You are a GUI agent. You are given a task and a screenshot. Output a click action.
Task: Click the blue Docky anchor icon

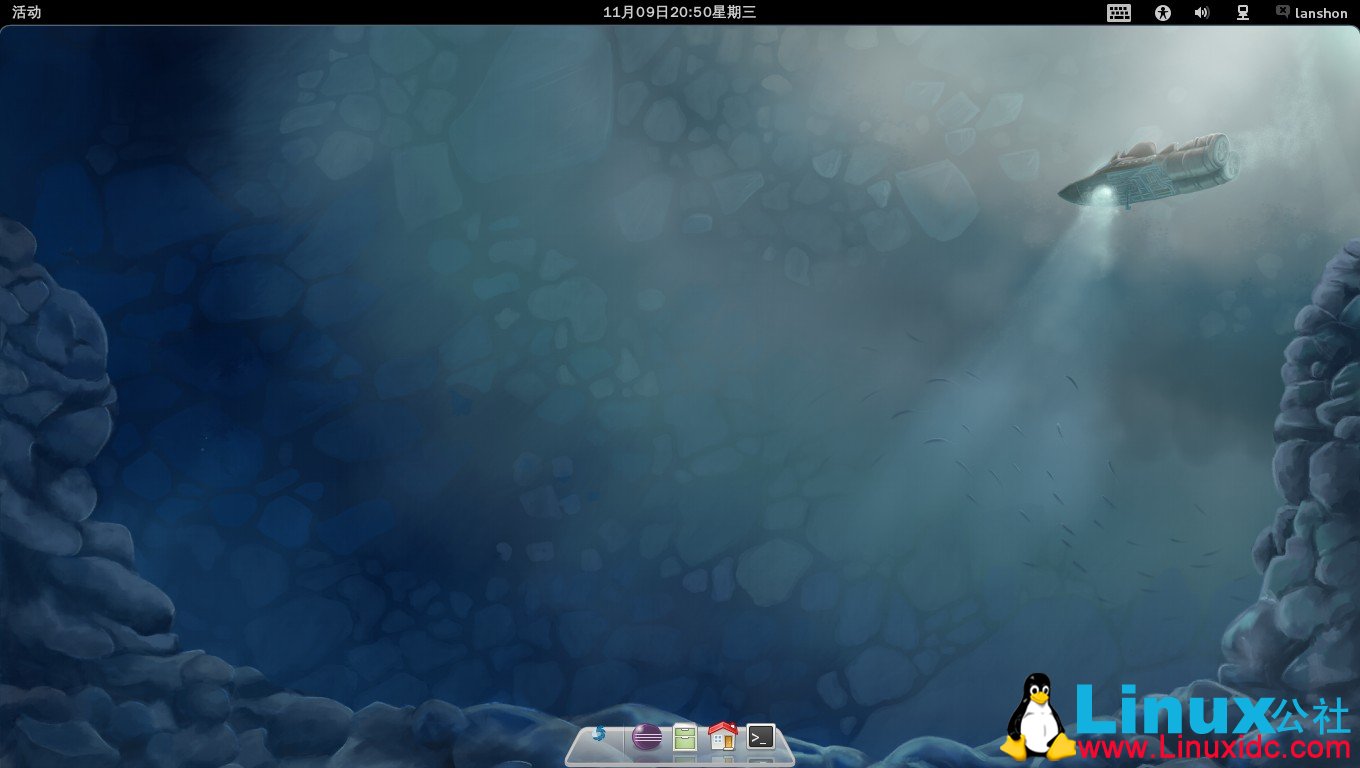(x=599, y=736)
